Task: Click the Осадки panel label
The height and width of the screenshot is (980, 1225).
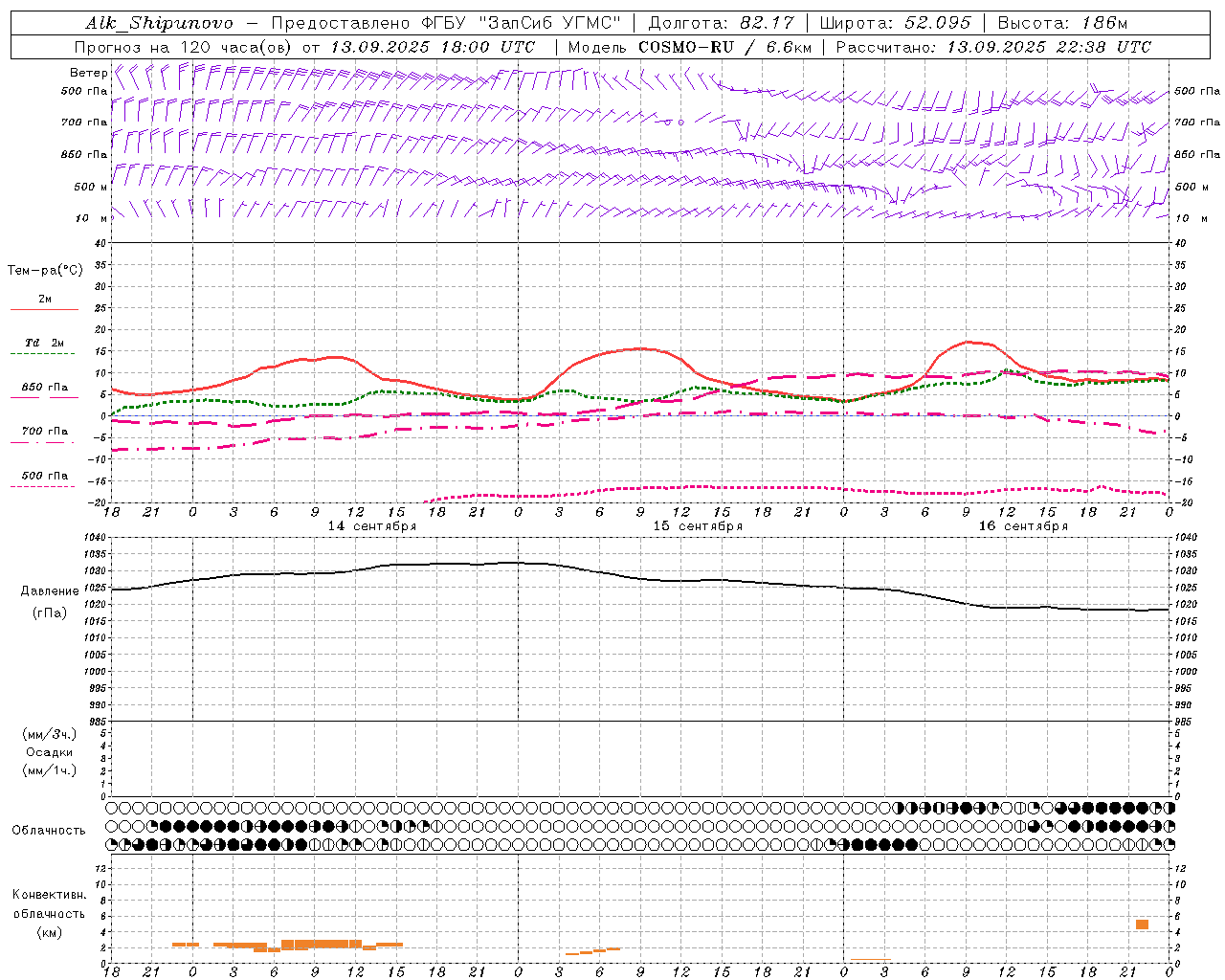Action: point(50,752)
